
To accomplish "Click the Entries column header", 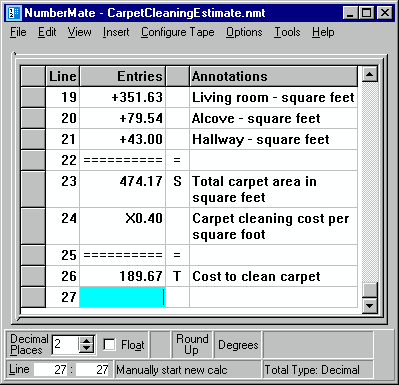I will tap(122, 76).
